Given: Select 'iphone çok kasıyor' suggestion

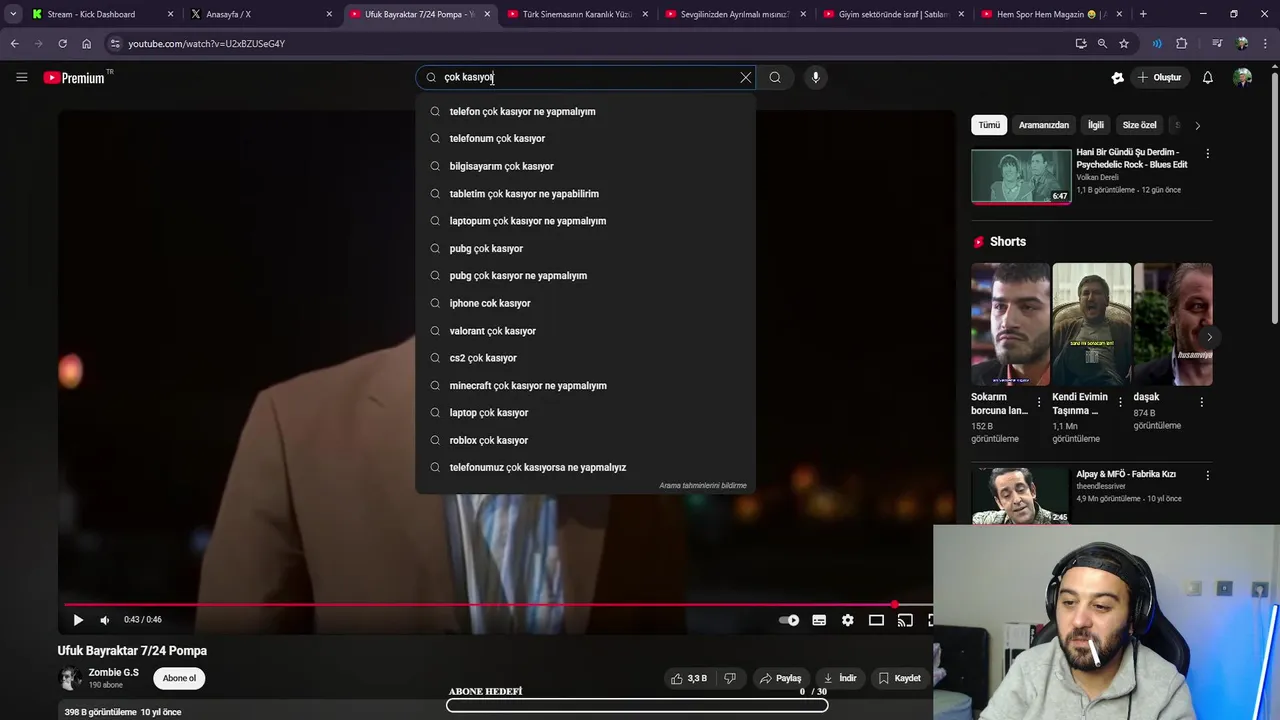Looking at the screenshot, I should pyautogui.click(x=585, y=303).
